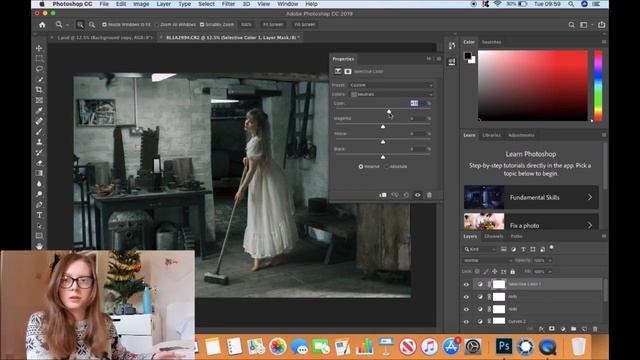640x360 pixels.
Task: Add layer style fx in Layers panel
Action: [541, 329]
